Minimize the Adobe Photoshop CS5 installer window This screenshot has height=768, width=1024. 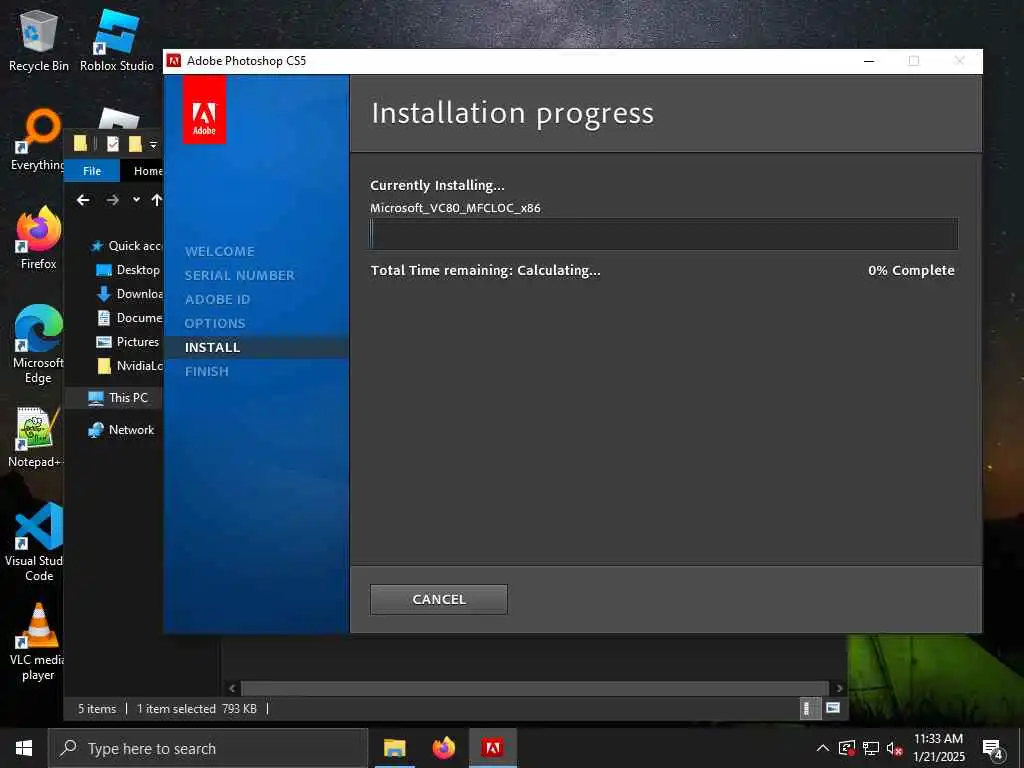(x=869, y=61)
